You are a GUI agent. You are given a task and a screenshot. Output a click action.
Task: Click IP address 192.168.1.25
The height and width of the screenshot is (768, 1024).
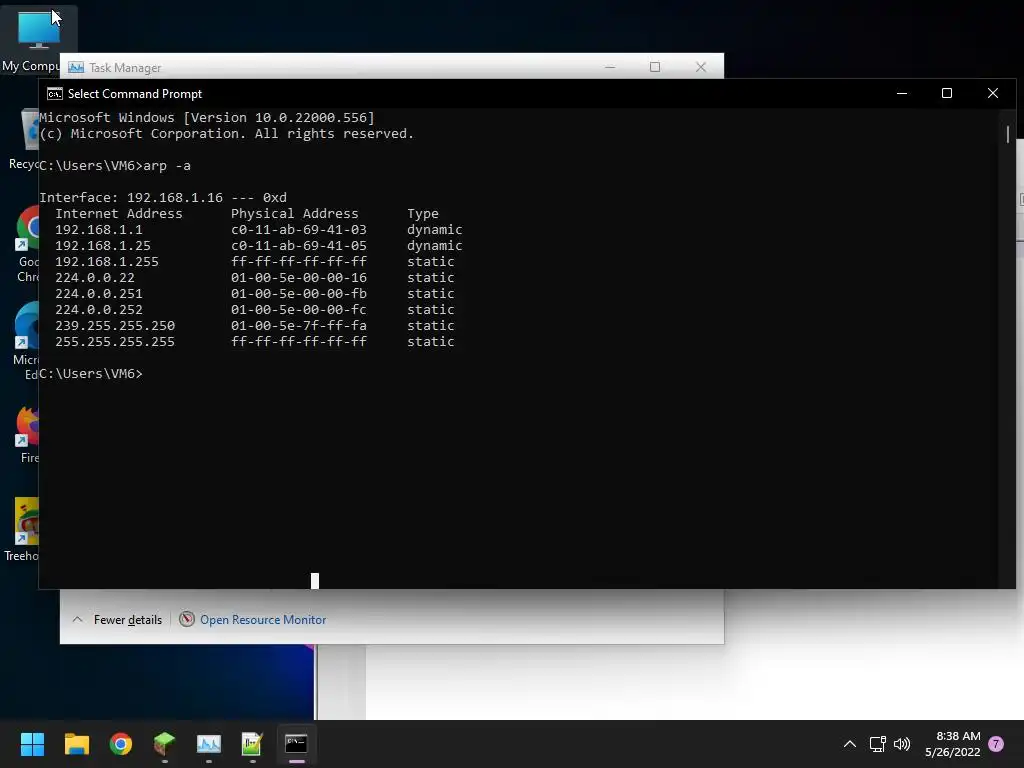pos(103,246)
